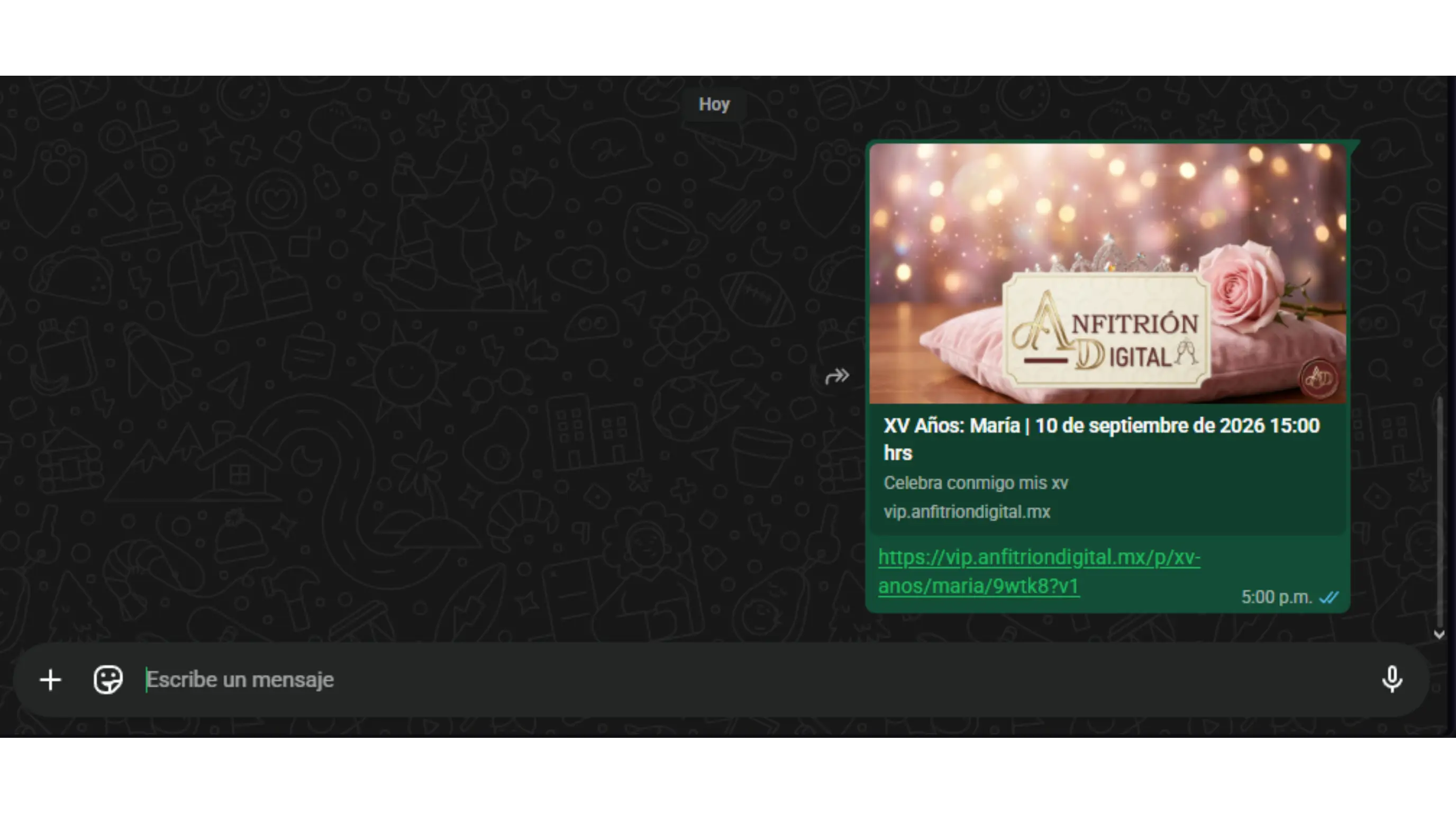Click the 'Hoy' date label

[x=714, y=105]
